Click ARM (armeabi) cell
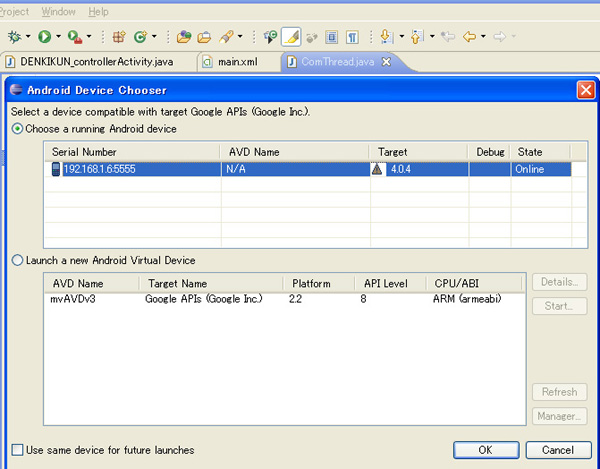Image resolution: width=600 pixels, height=469 pixels. pos(467,299)
